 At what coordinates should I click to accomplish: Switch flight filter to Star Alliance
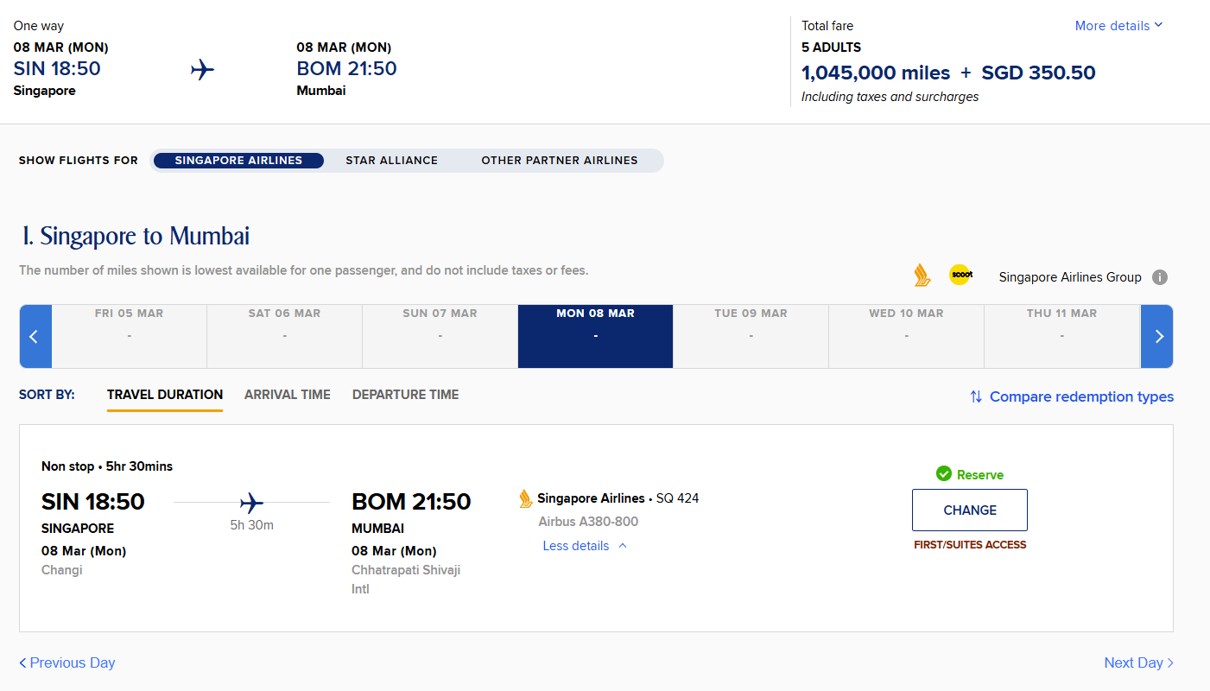click(x=391, y=160)
